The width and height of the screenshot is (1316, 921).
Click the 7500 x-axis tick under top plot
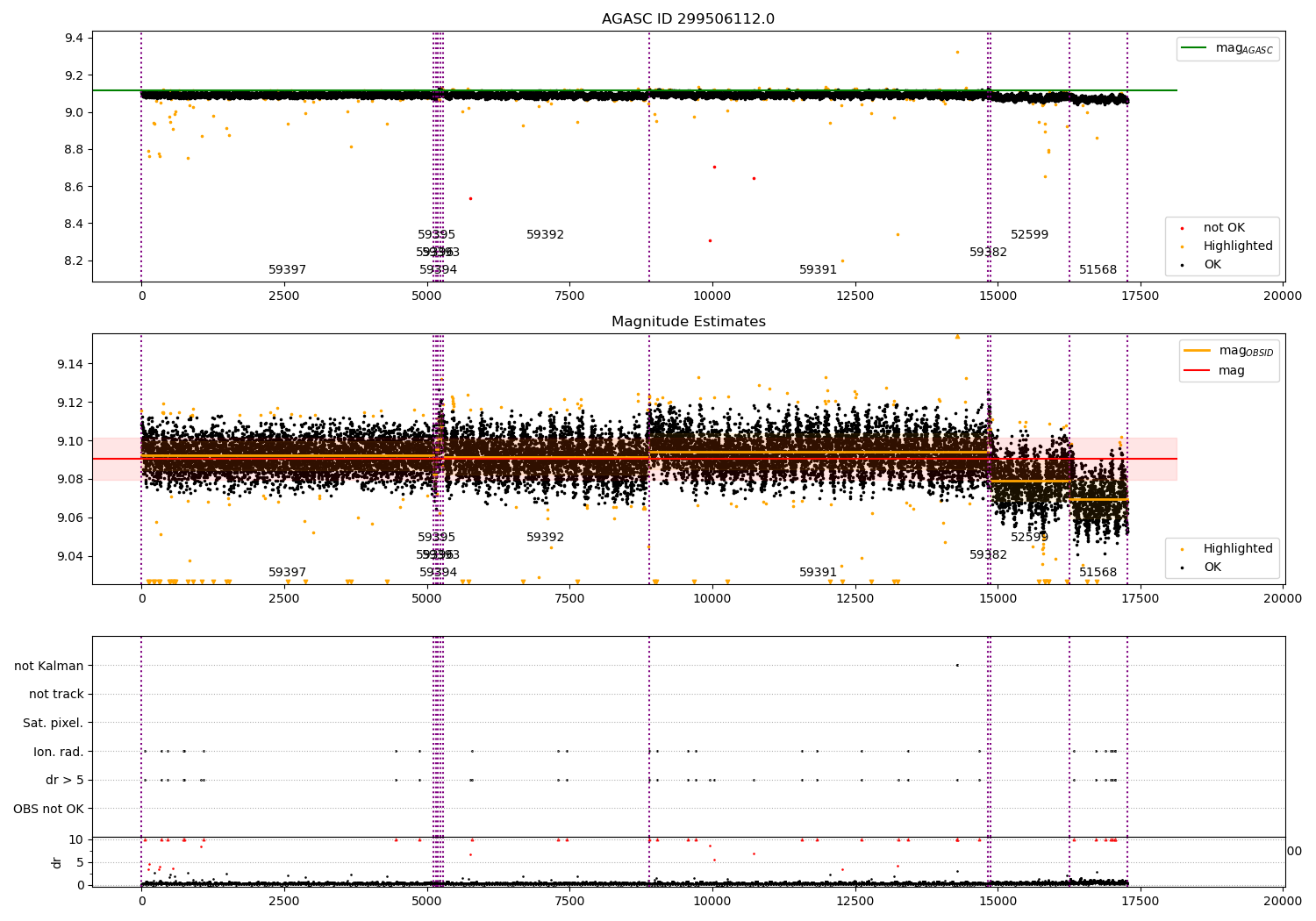569,296
